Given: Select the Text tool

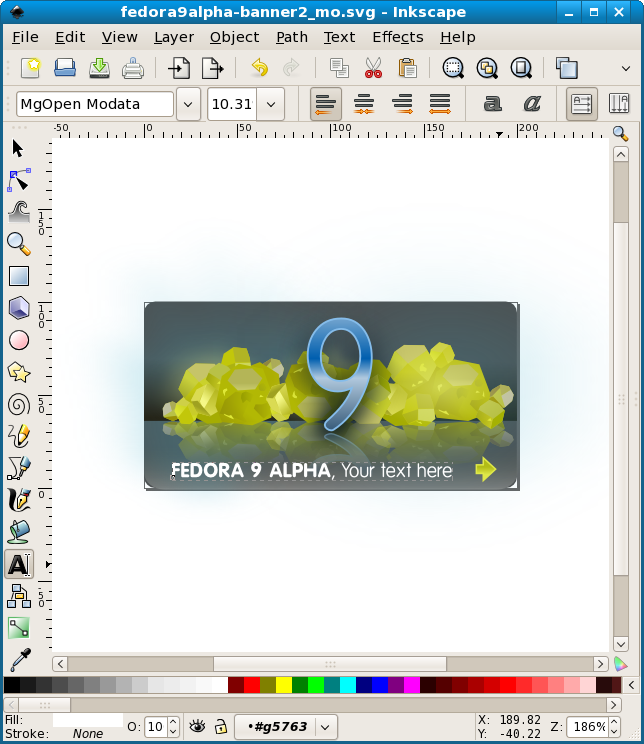Looking at the screenshot, I should tap(19, 564).
